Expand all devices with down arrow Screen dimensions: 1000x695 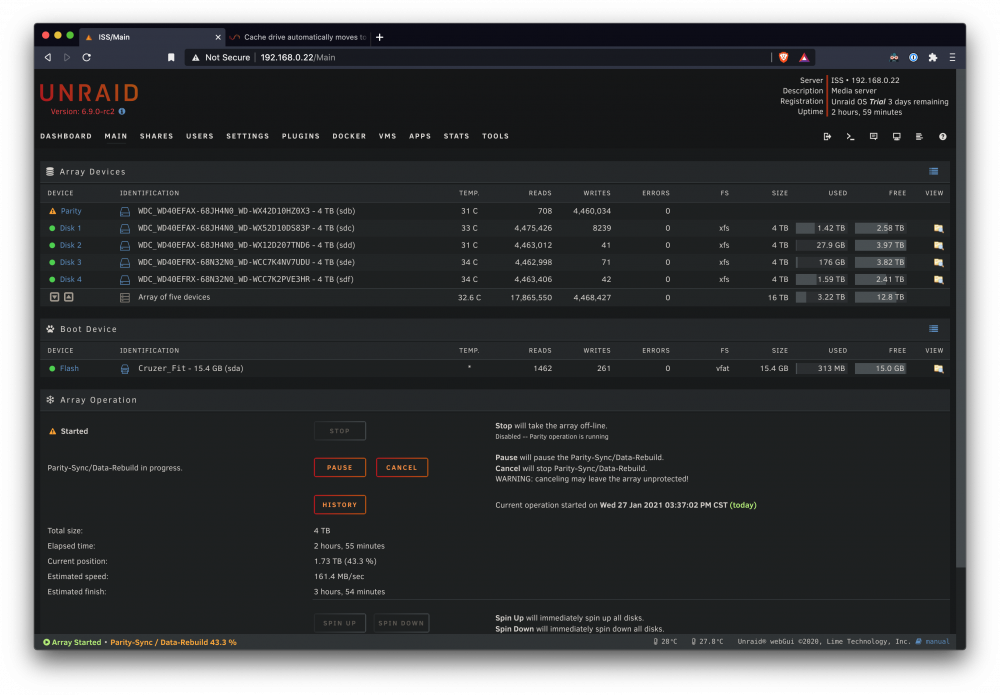55,297
